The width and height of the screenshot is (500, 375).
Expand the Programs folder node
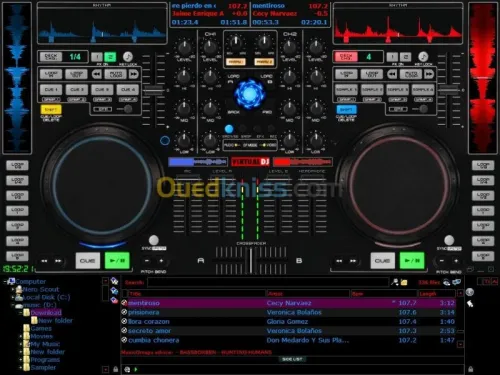[x=21, y=360]
